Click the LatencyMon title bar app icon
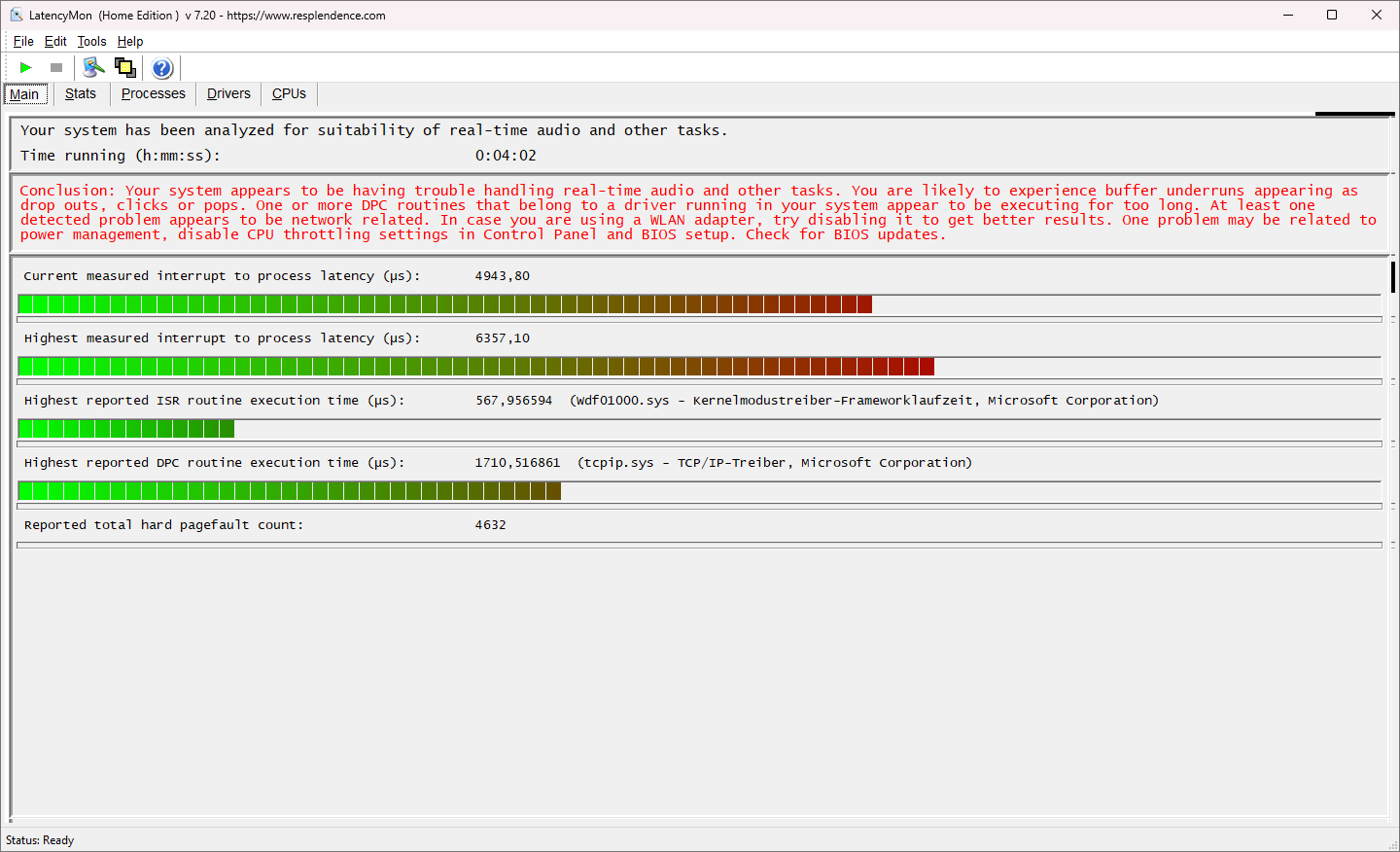This screenshot has height=852, width=1400. point(16,15)
